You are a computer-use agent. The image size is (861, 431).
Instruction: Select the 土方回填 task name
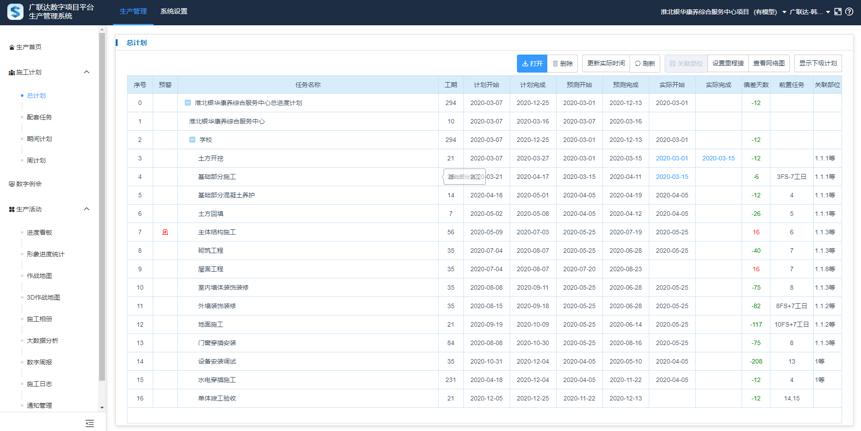click(x=211, y=214)
